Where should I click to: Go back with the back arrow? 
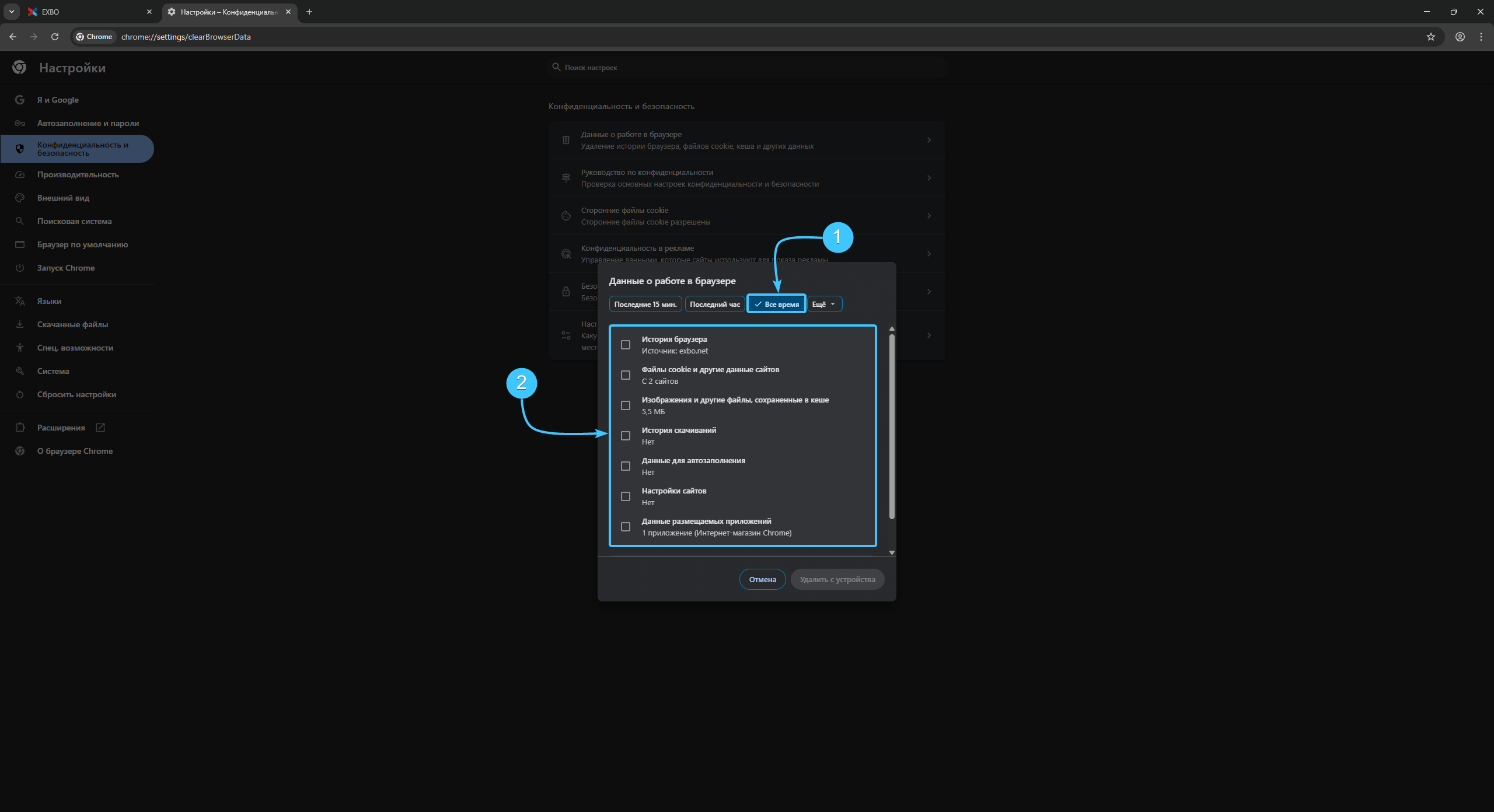13,37
